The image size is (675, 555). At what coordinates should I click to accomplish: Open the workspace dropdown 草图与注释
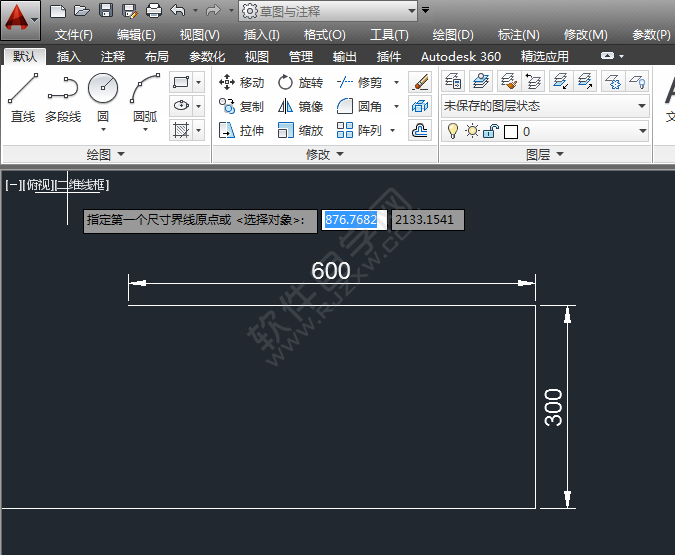point(328,11)
